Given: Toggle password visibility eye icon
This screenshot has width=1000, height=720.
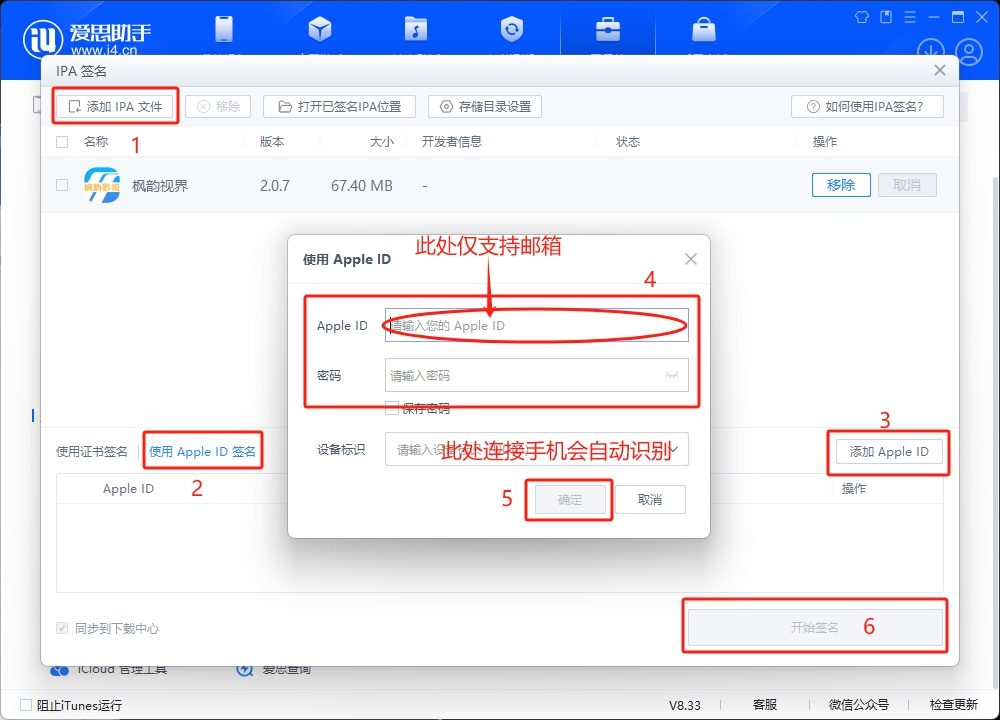Looking at the screenshot, I should [671, 376].
